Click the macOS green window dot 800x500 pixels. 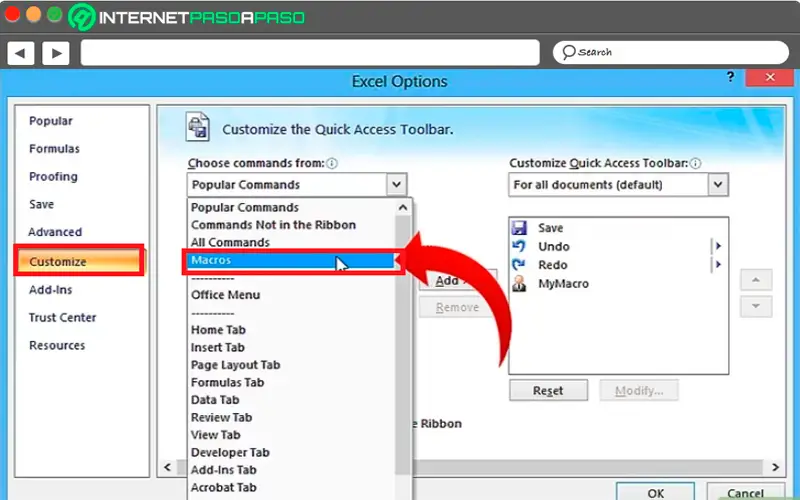click(55, 14)
